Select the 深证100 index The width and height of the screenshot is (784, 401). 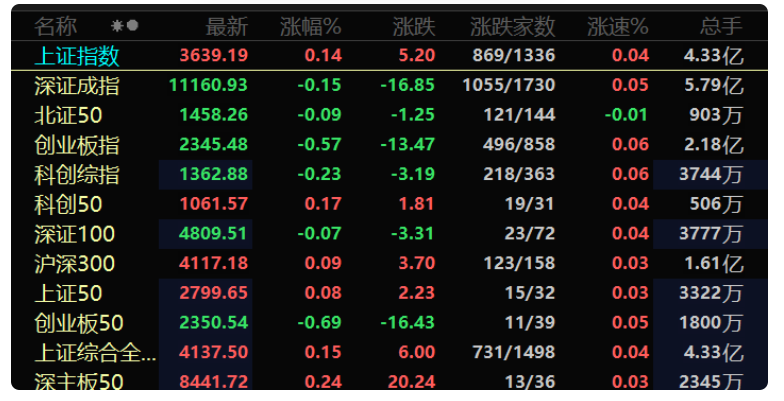pyautogui.click(x=389, y=234)
